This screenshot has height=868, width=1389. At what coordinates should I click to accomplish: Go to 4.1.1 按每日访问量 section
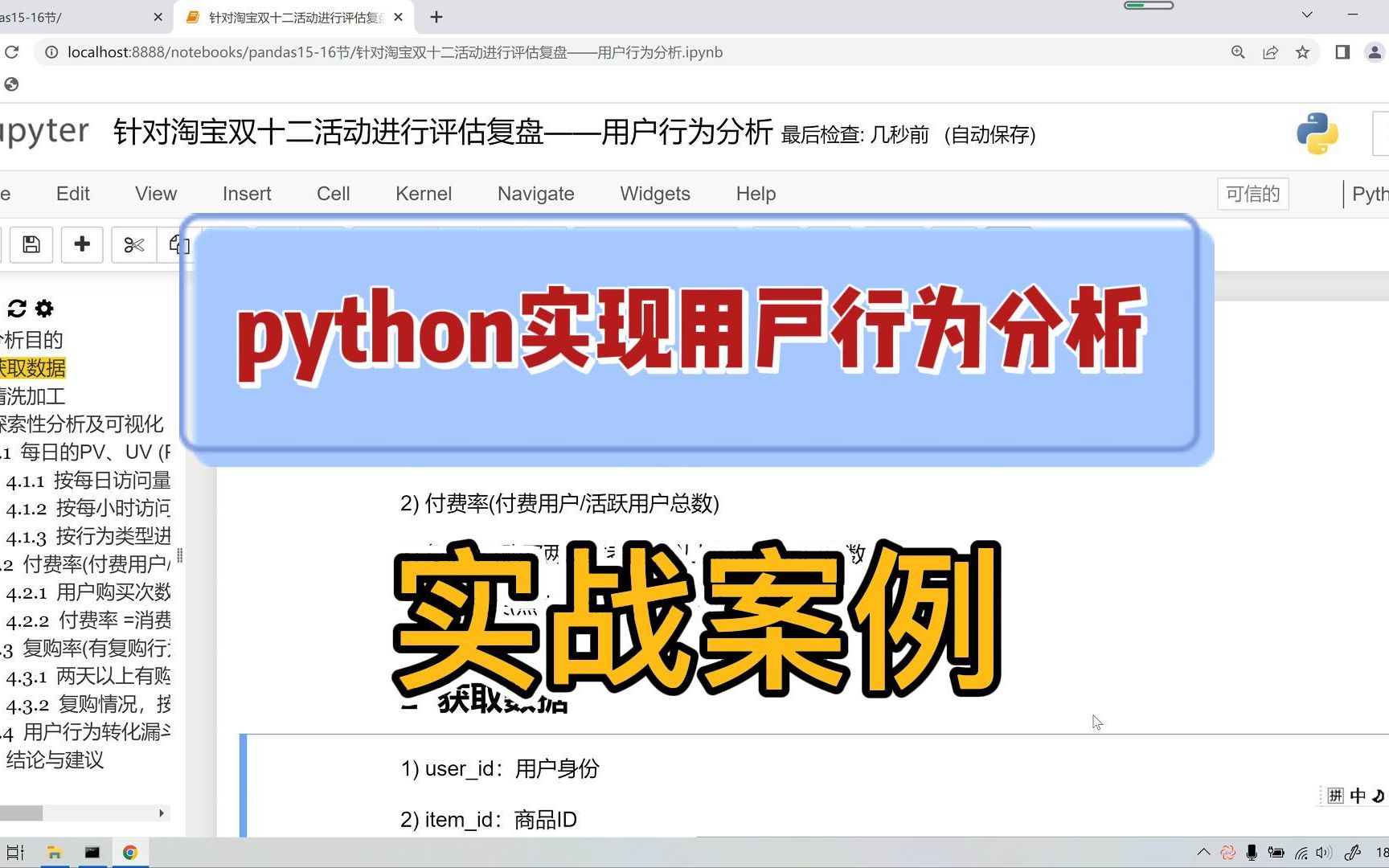[x=88, y=481]
